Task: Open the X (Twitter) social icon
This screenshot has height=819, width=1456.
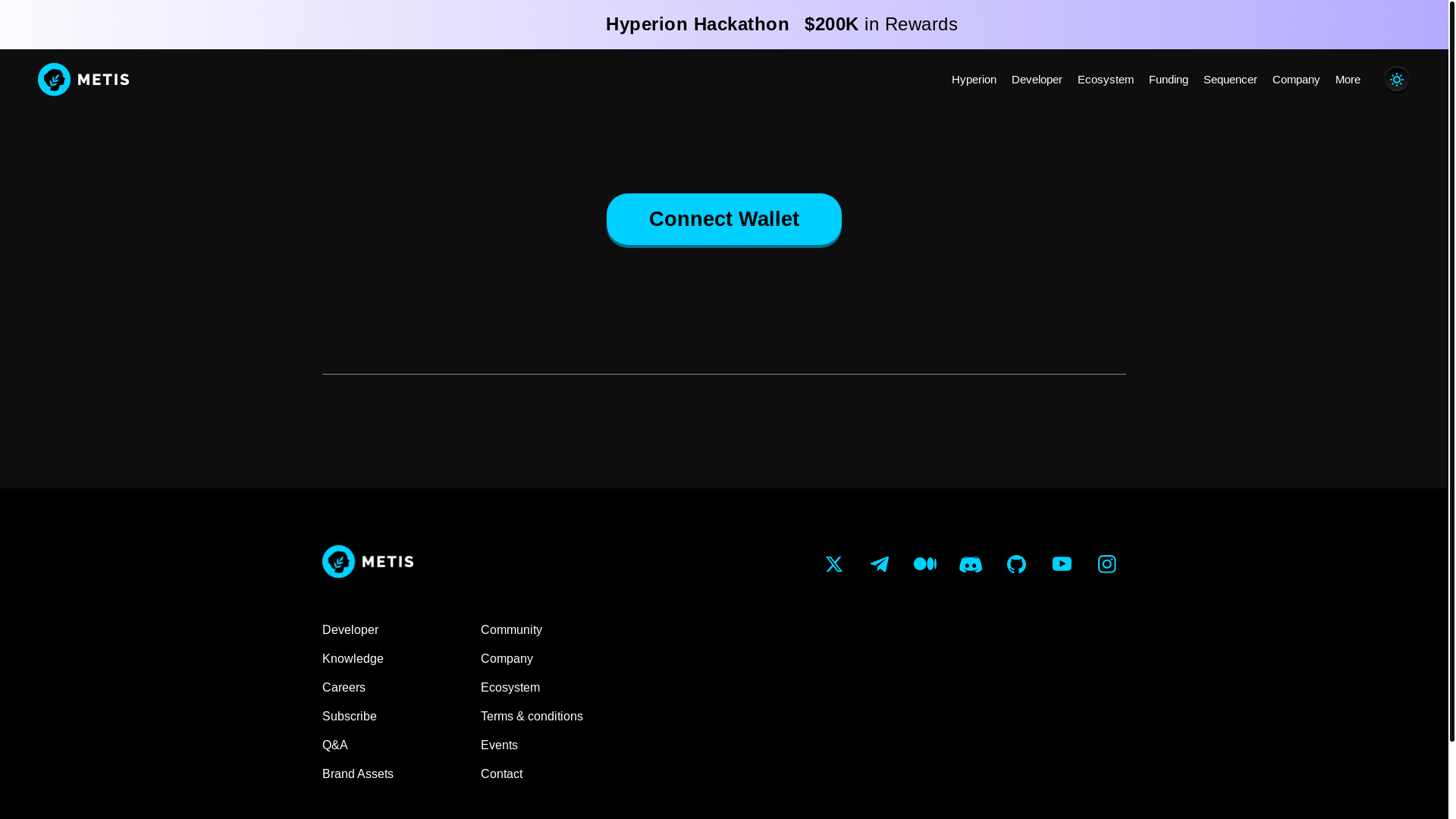Action: [x=833, y=564]
